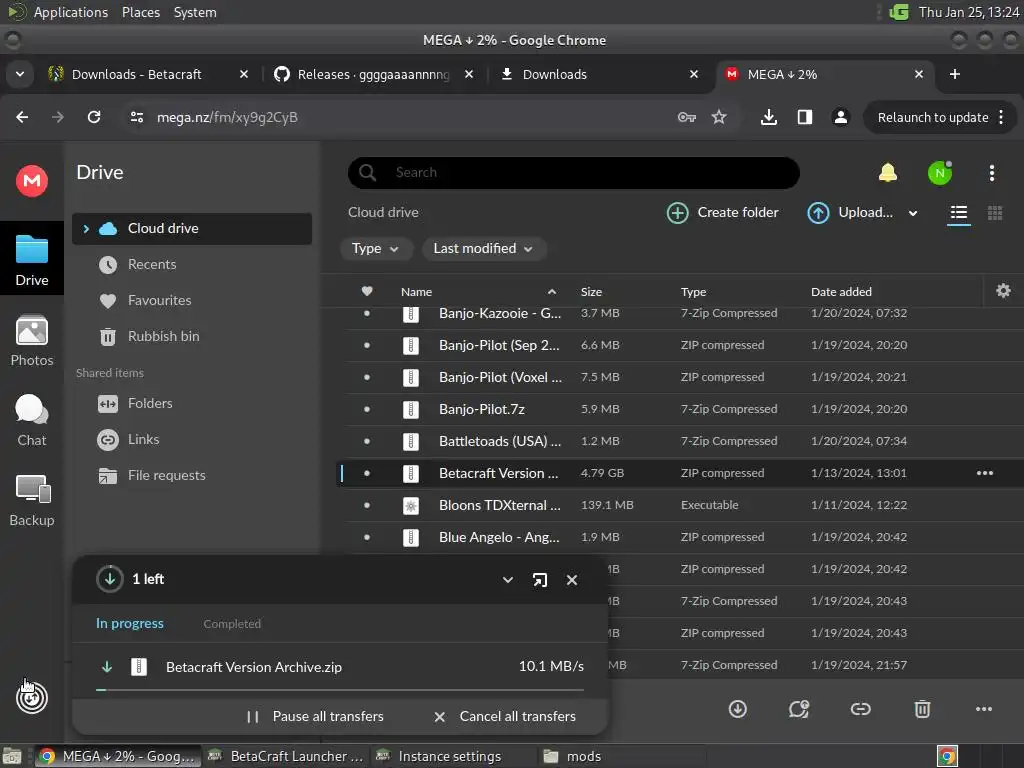Click Betacraft Version Archive.zip download progress bar

340,690
